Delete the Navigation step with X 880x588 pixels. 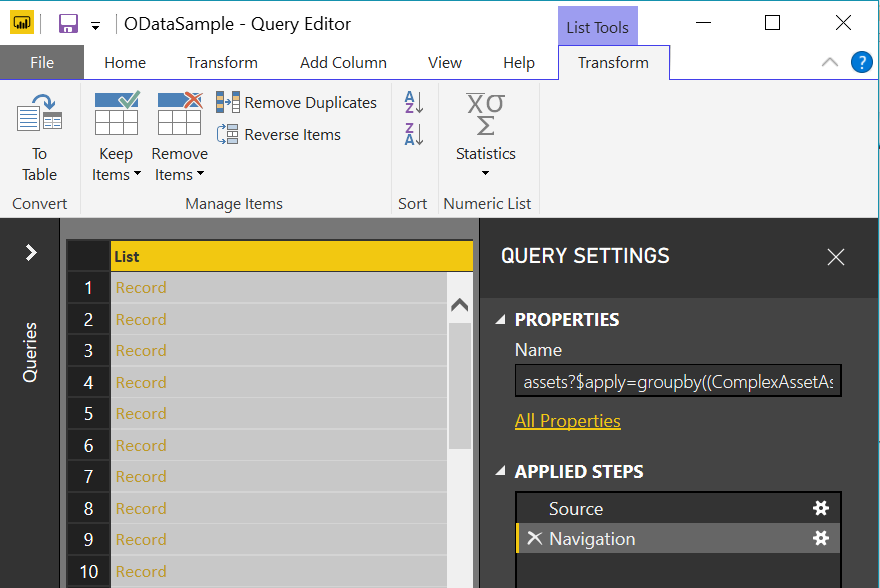[534, 539]
